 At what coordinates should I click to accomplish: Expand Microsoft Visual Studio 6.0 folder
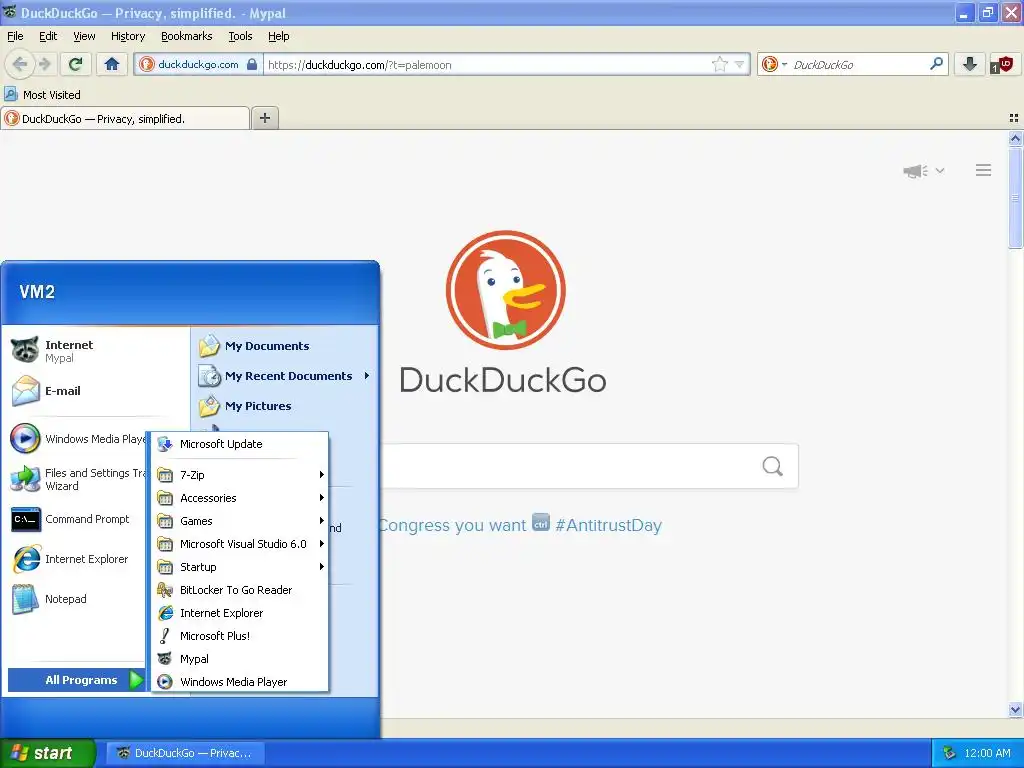click(x=240, y=544)
